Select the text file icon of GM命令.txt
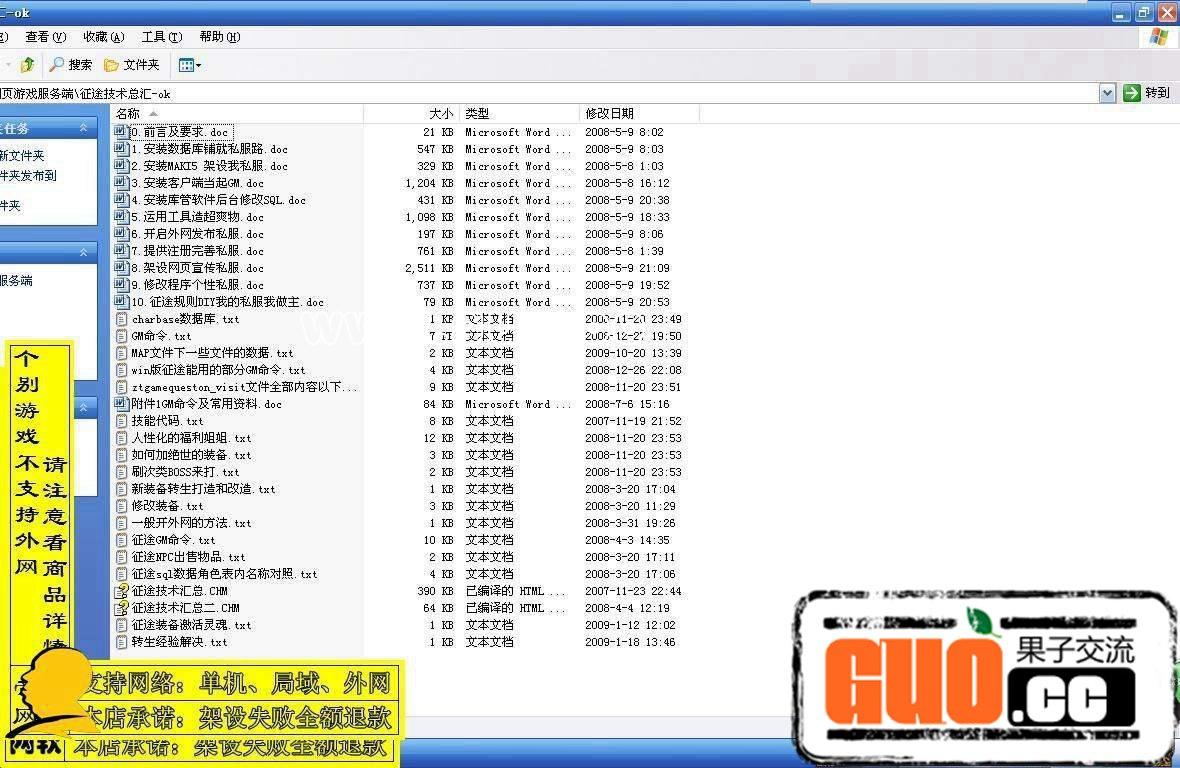 121,336
